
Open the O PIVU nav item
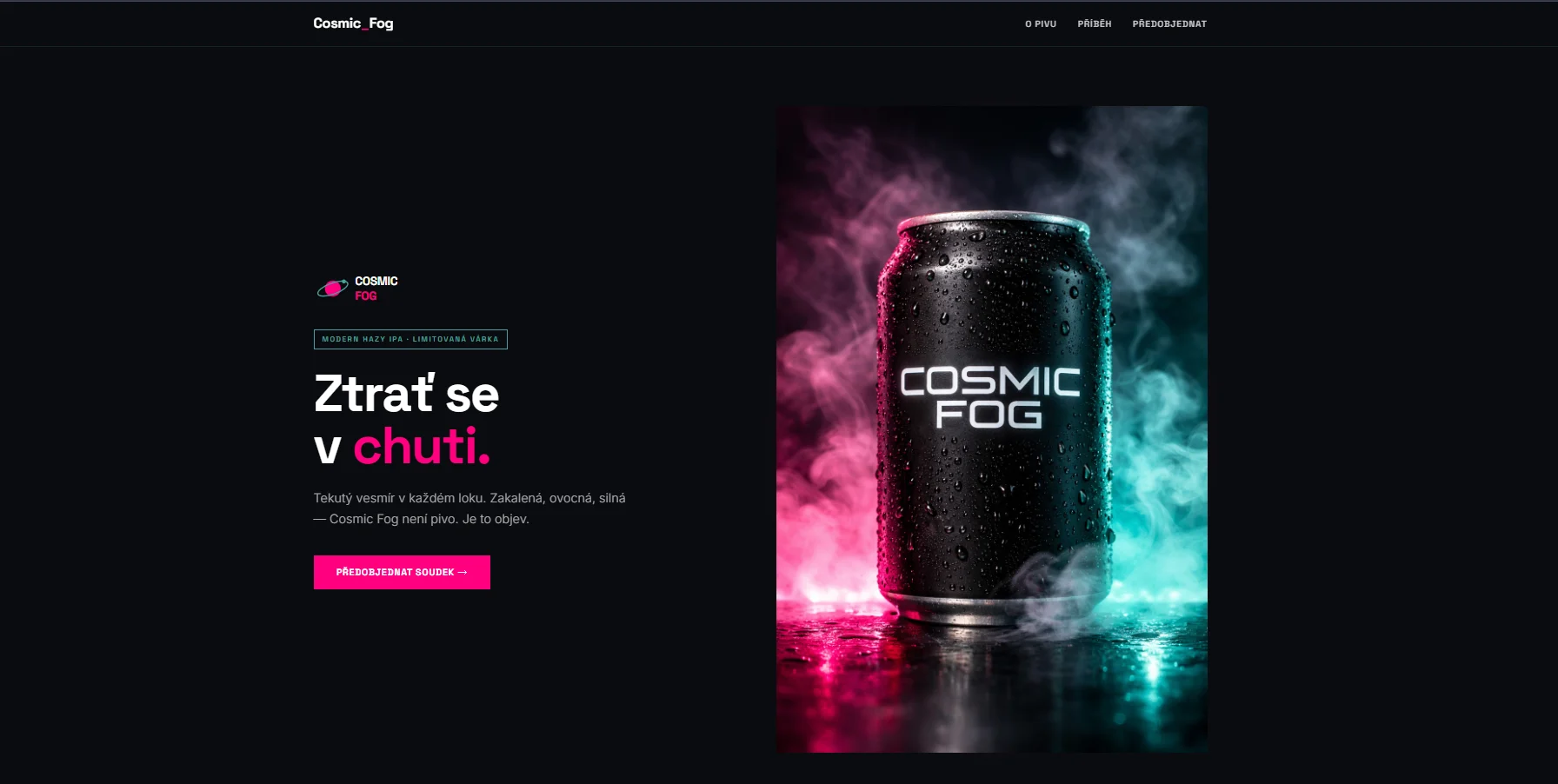1041,24
